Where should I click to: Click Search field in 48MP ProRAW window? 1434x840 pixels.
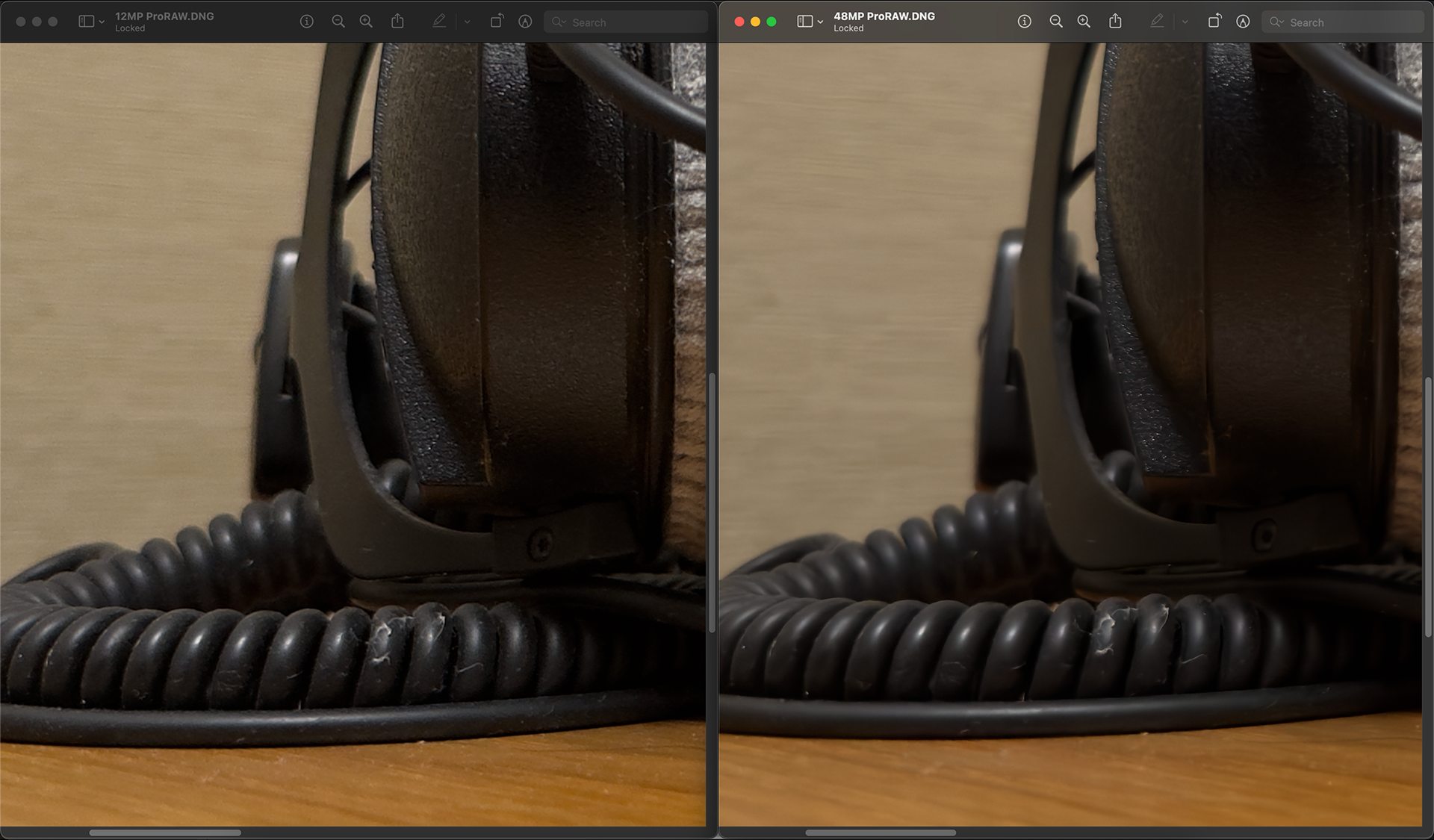[1343, 22]
